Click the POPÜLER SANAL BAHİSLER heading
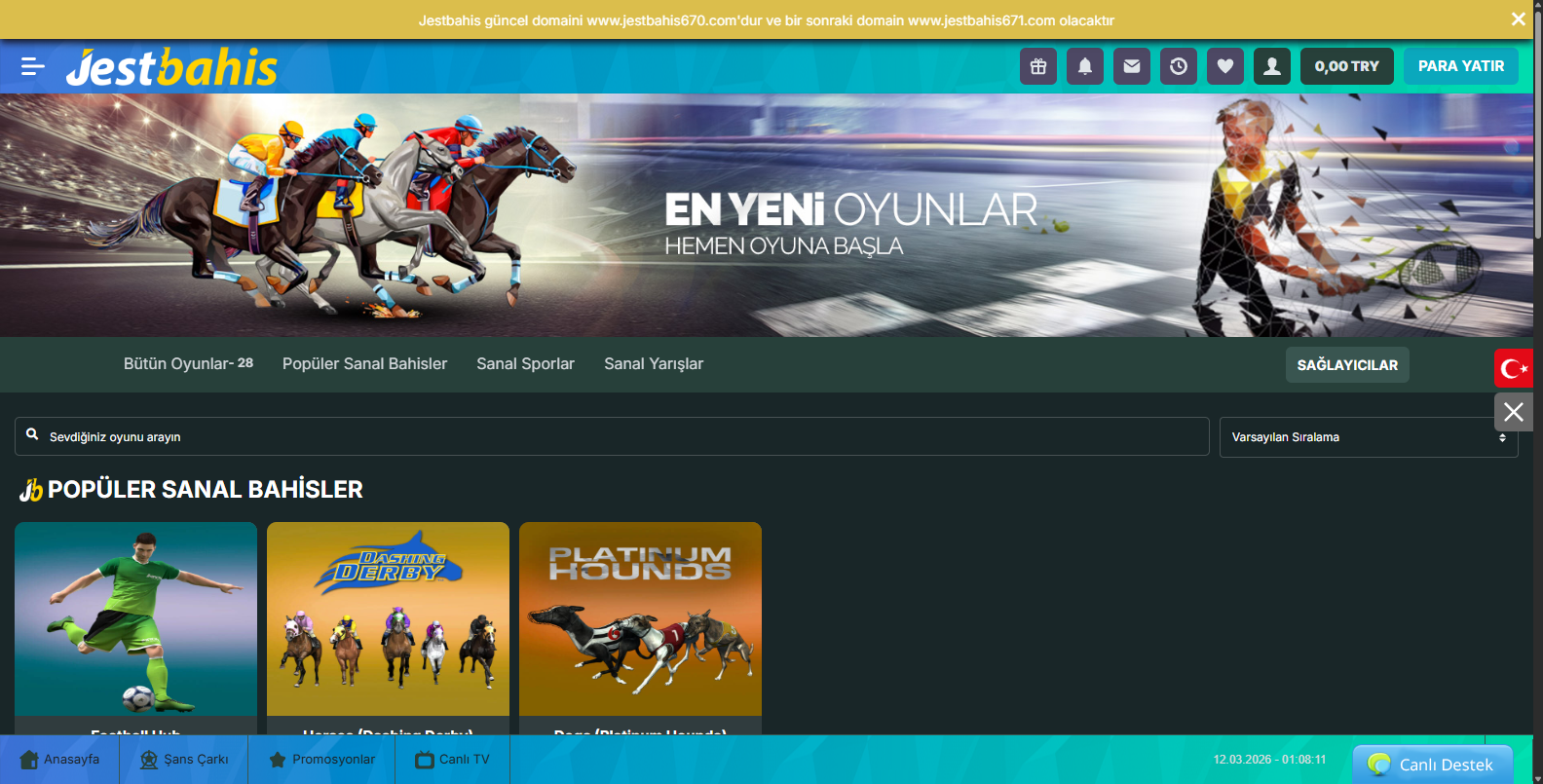 [x=206, y=490]
